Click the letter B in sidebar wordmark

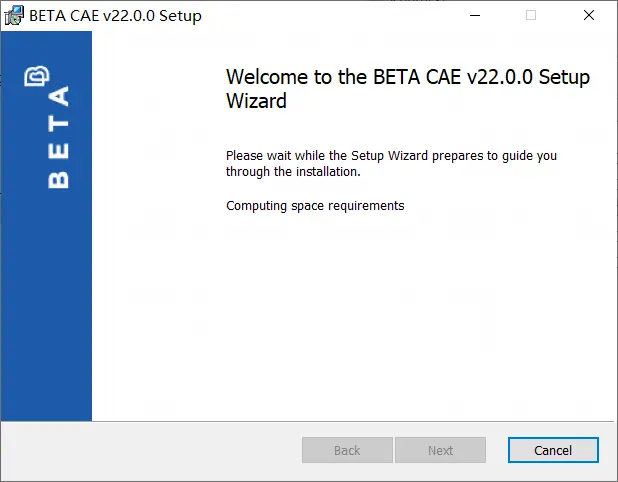coord(58,180)
